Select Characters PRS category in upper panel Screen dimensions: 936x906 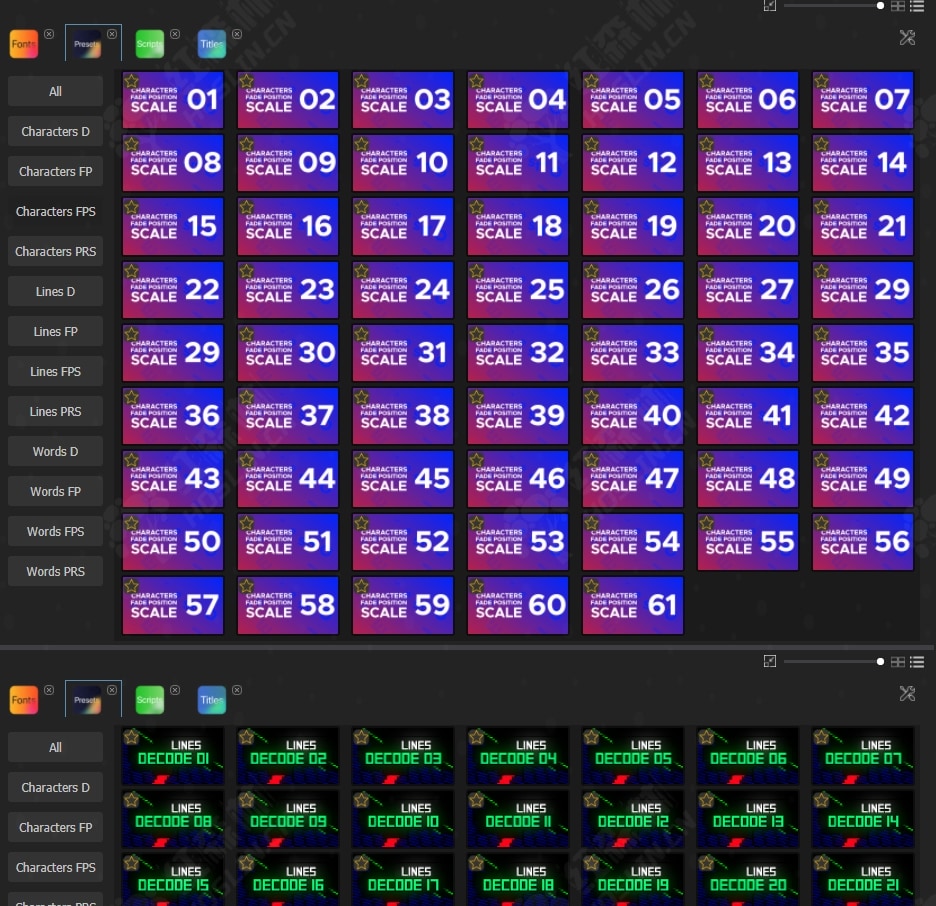[56, 251]
